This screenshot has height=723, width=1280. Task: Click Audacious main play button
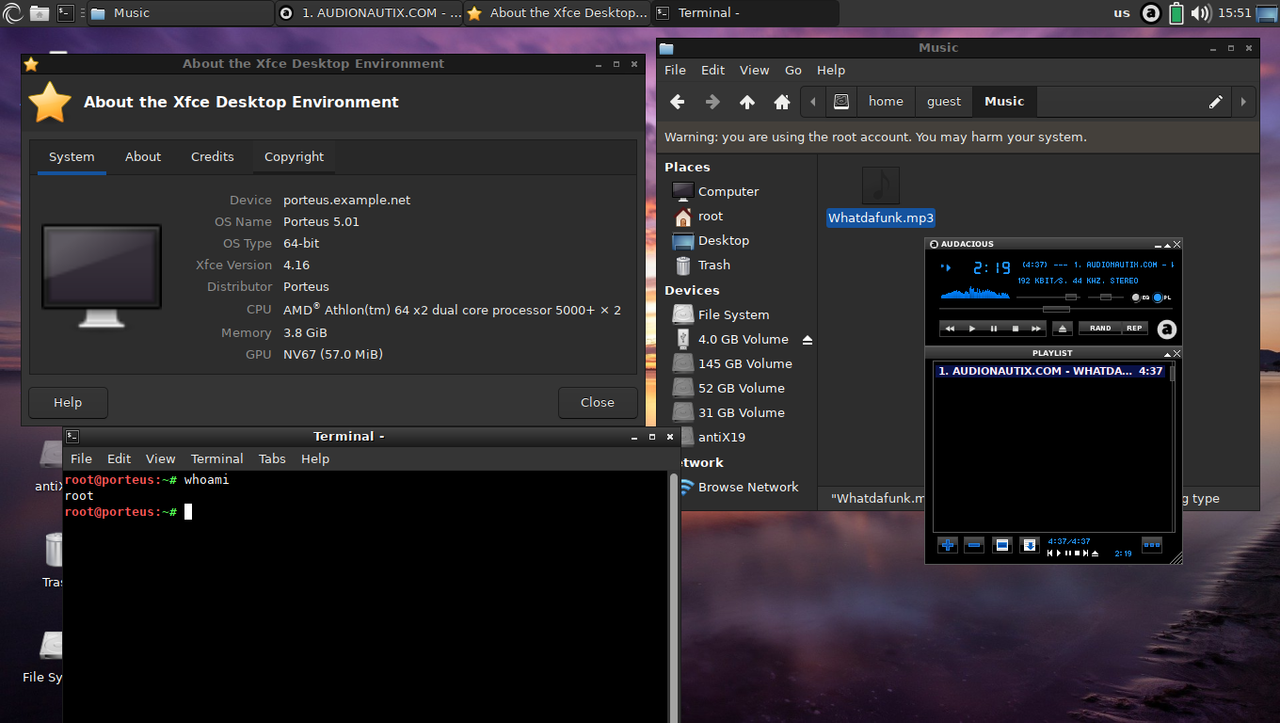pos(972,329)
